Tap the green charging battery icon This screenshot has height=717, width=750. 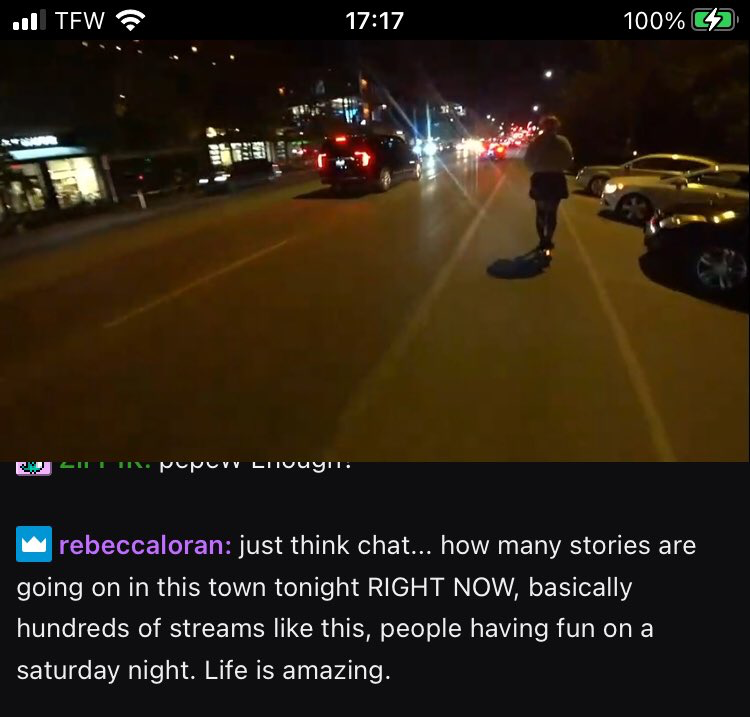coord(714,21)
